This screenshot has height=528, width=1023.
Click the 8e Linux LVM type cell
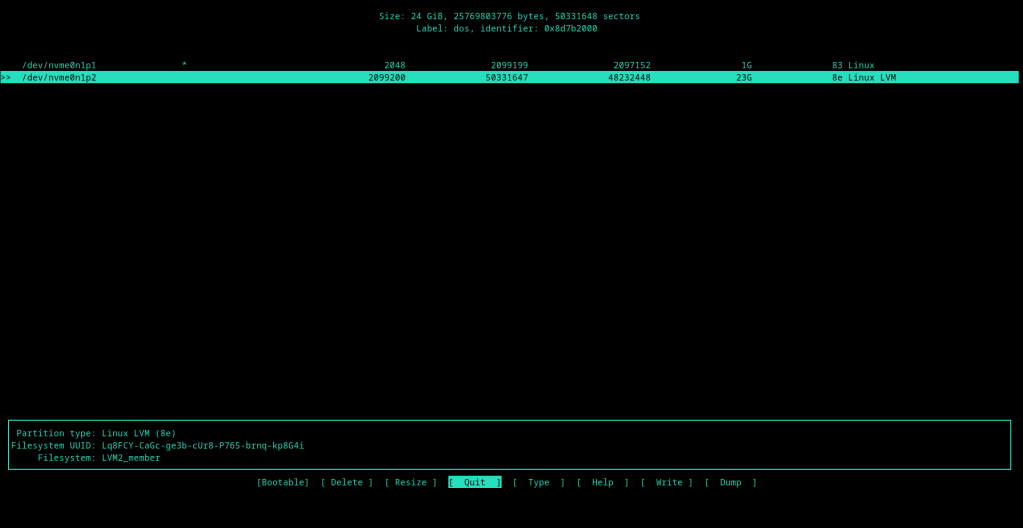(x=863, y=77)
